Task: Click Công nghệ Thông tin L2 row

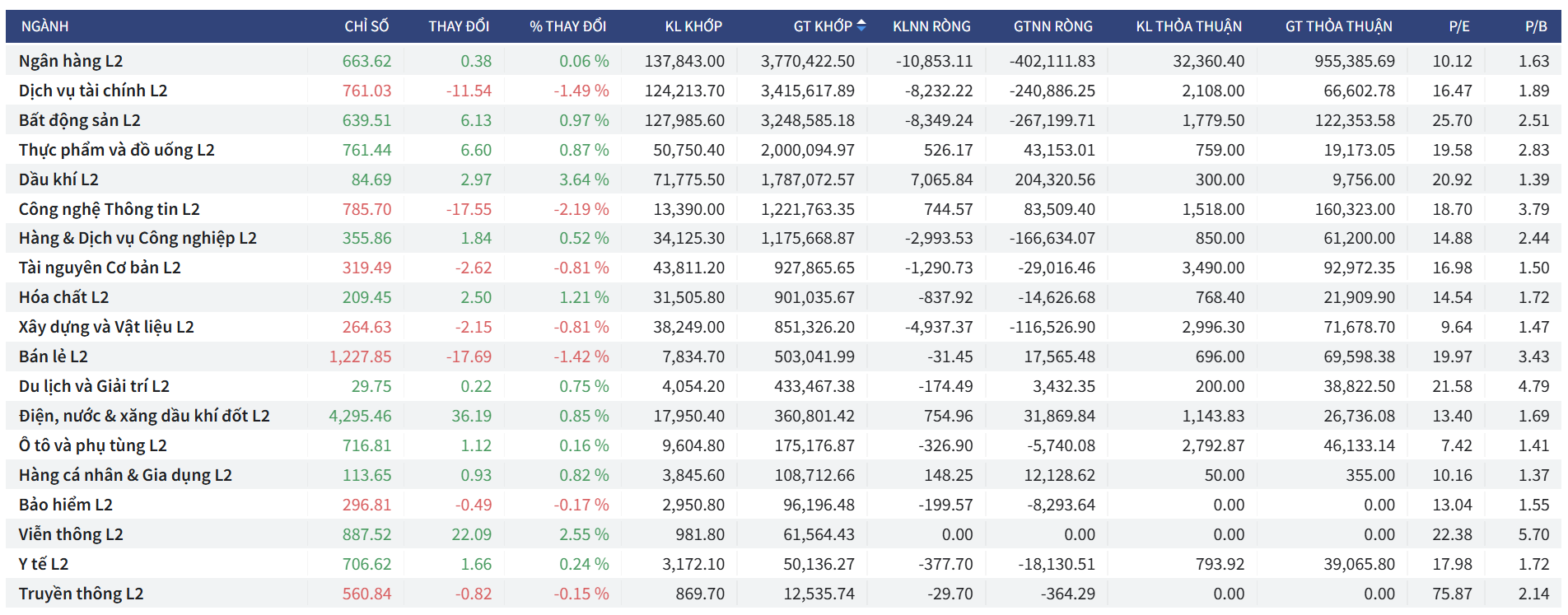Action: pyautogui.click(x=110, y=209)
